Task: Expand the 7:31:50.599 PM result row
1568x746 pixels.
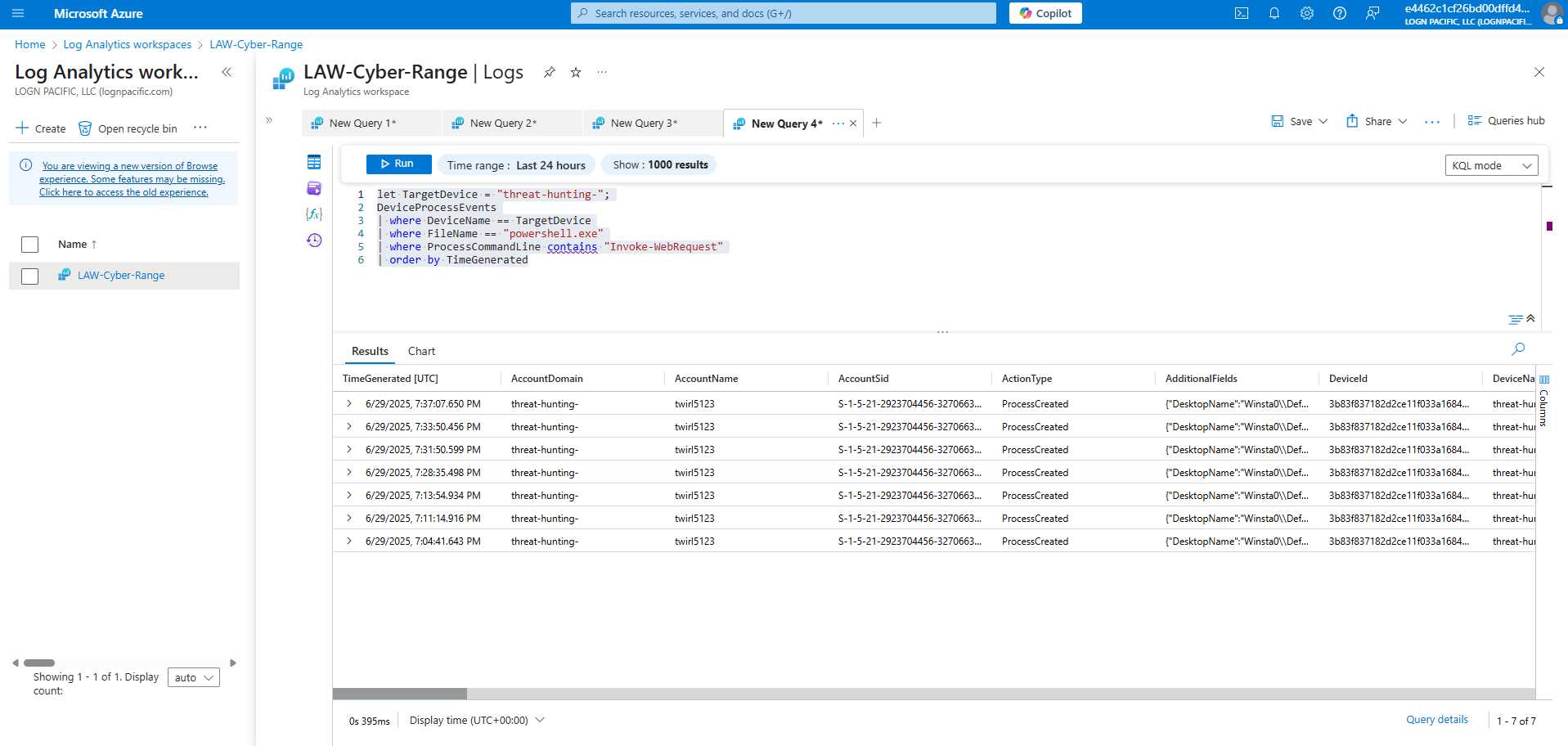Action: point(349,449)
